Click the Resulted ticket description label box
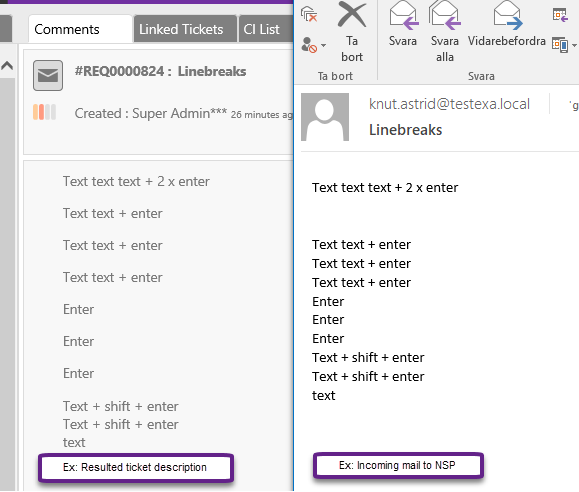 [136, 468]
